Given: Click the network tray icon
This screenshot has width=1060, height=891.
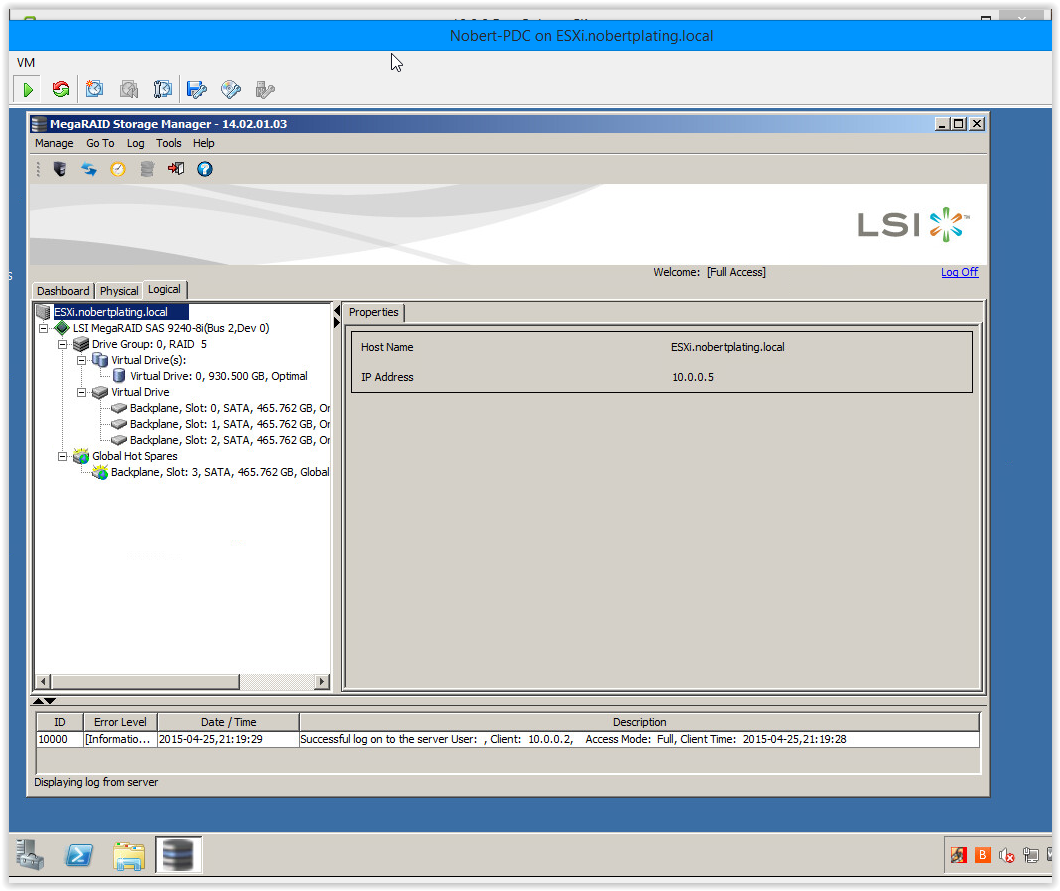Looking at the screenshot, I should (1030, 855).
